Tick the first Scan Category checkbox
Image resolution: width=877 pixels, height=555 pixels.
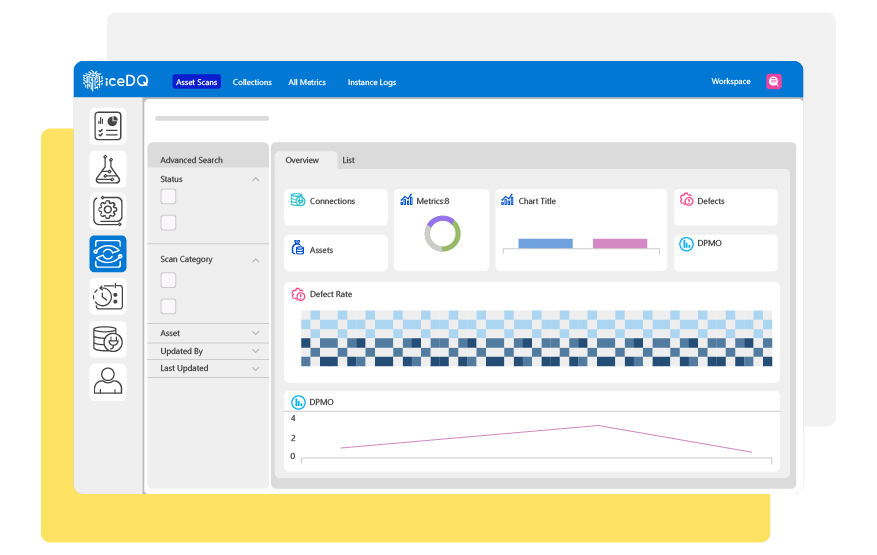(x=168, y=280)
